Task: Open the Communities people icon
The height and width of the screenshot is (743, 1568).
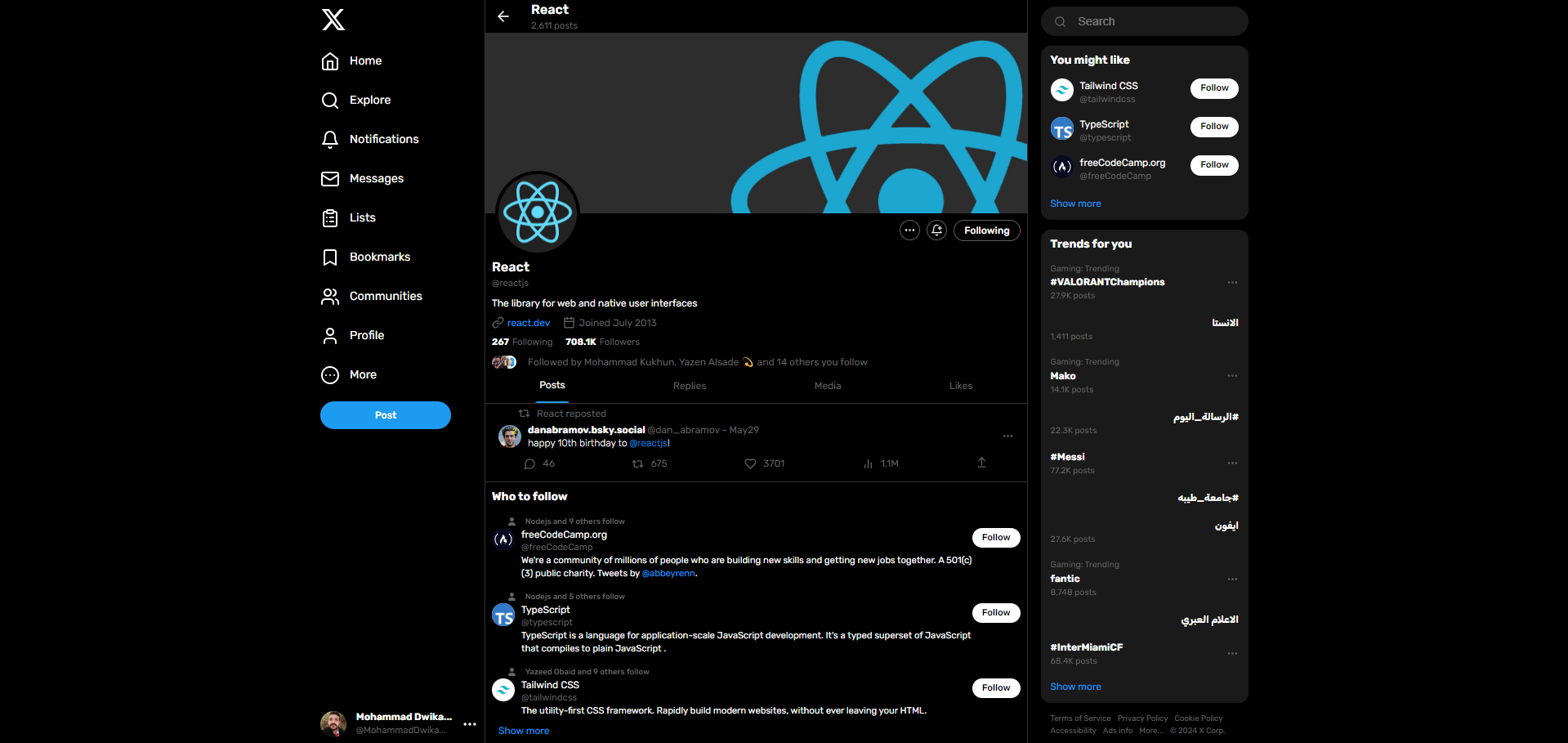Action: [330, 297]
